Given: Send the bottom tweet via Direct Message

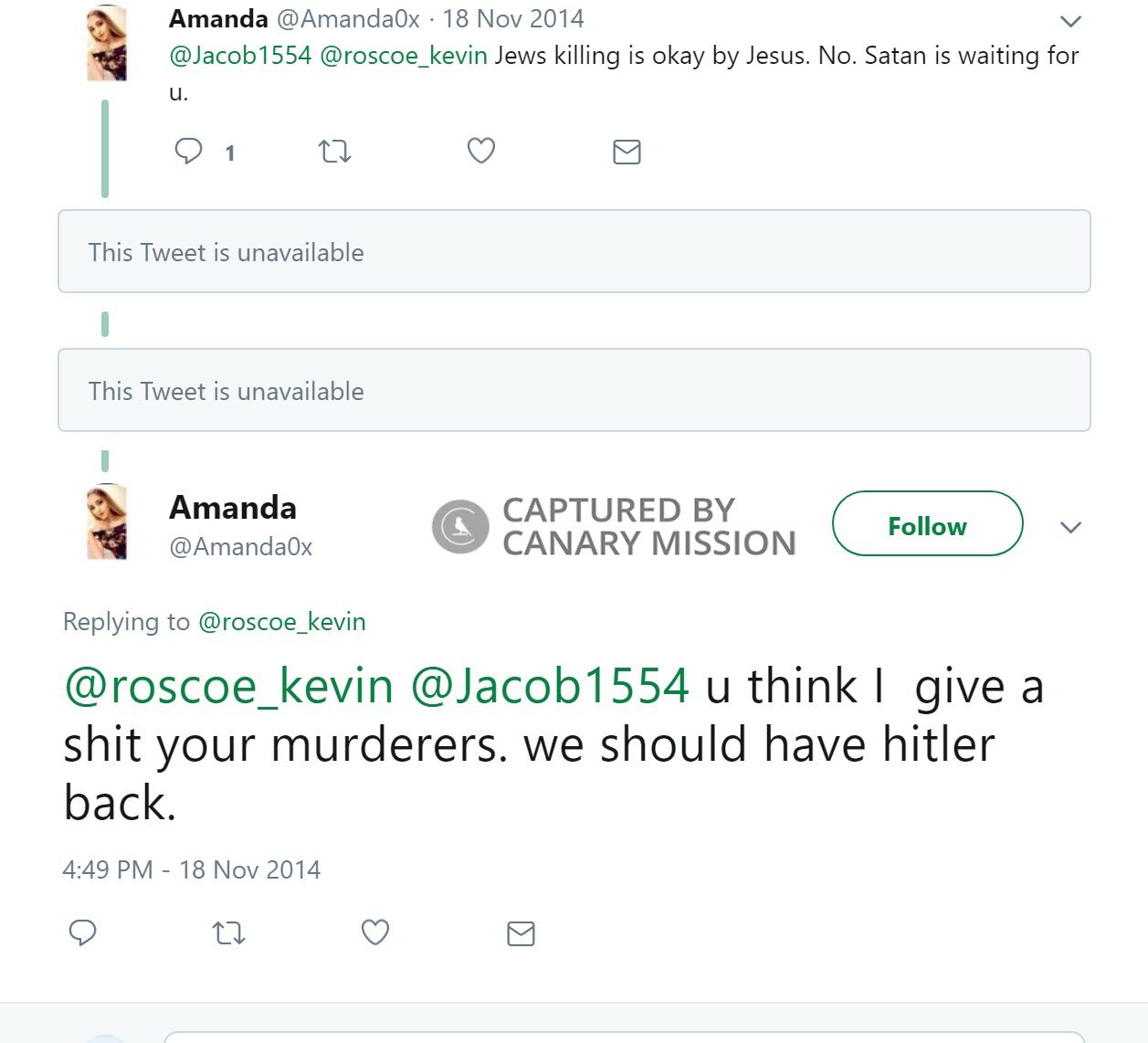Looking at the screenshot, I should point(521,933).
